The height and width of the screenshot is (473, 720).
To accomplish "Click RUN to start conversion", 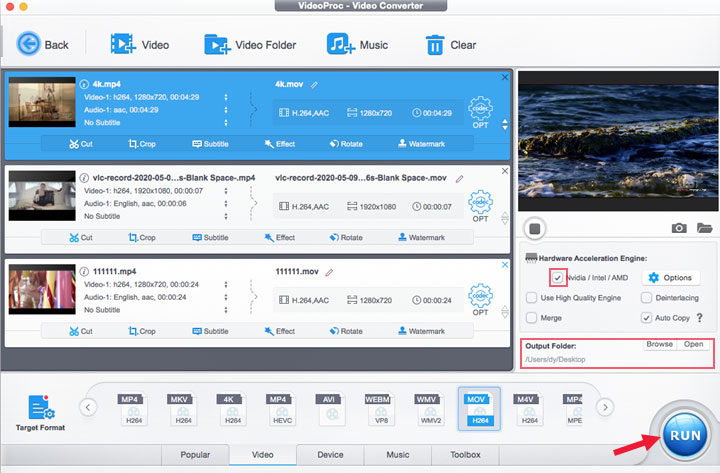I will pyautogui.click(x=685, y=435).
